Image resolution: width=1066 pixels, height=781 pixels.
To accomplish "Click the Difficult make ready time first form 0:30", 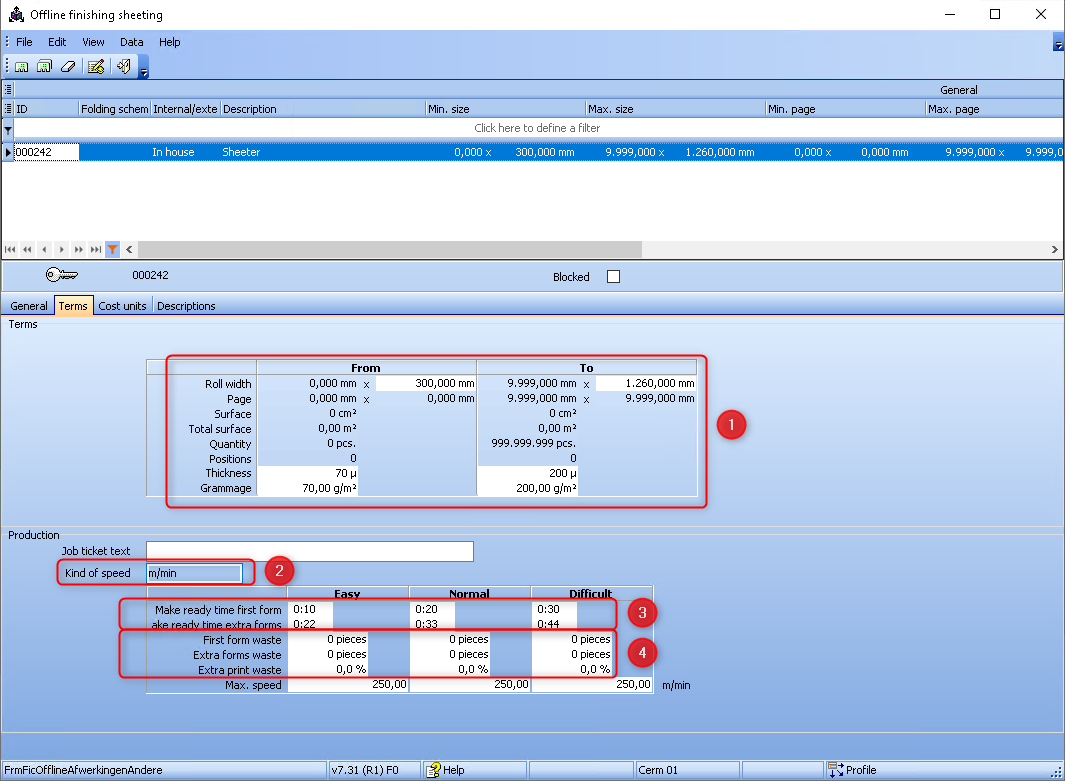I will 555,609.
